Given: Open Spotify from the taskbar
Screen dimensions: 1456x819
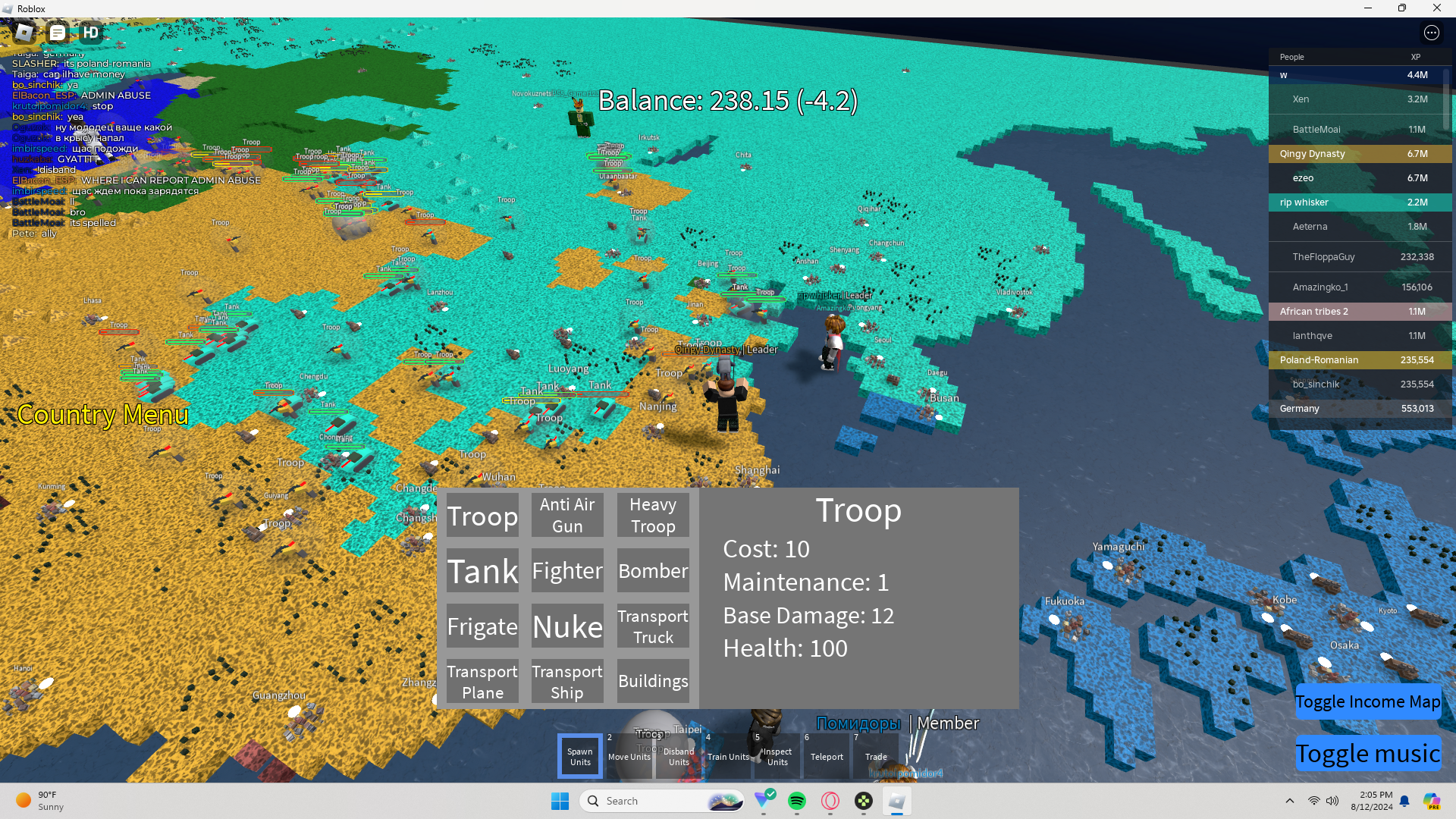Looking at the screenshot, I should (x=797, y=801).
